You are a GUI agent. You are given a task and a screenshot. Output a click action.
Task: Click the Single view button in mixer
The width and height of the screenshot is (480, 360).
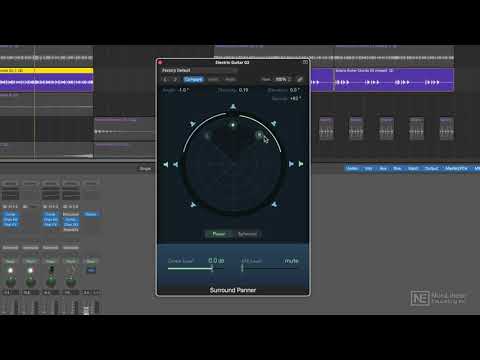[145, 169]
